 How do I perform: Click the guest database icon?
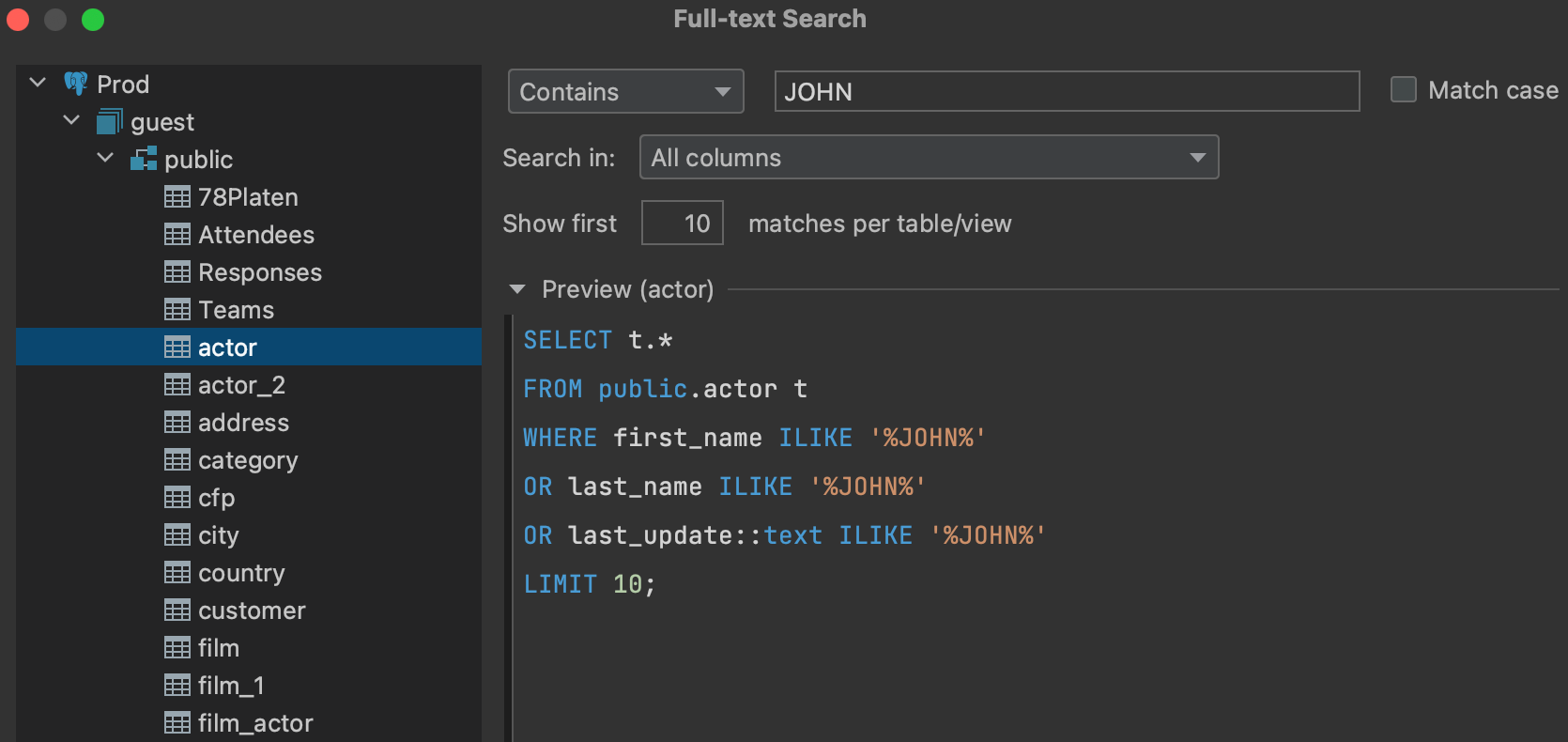110,121
